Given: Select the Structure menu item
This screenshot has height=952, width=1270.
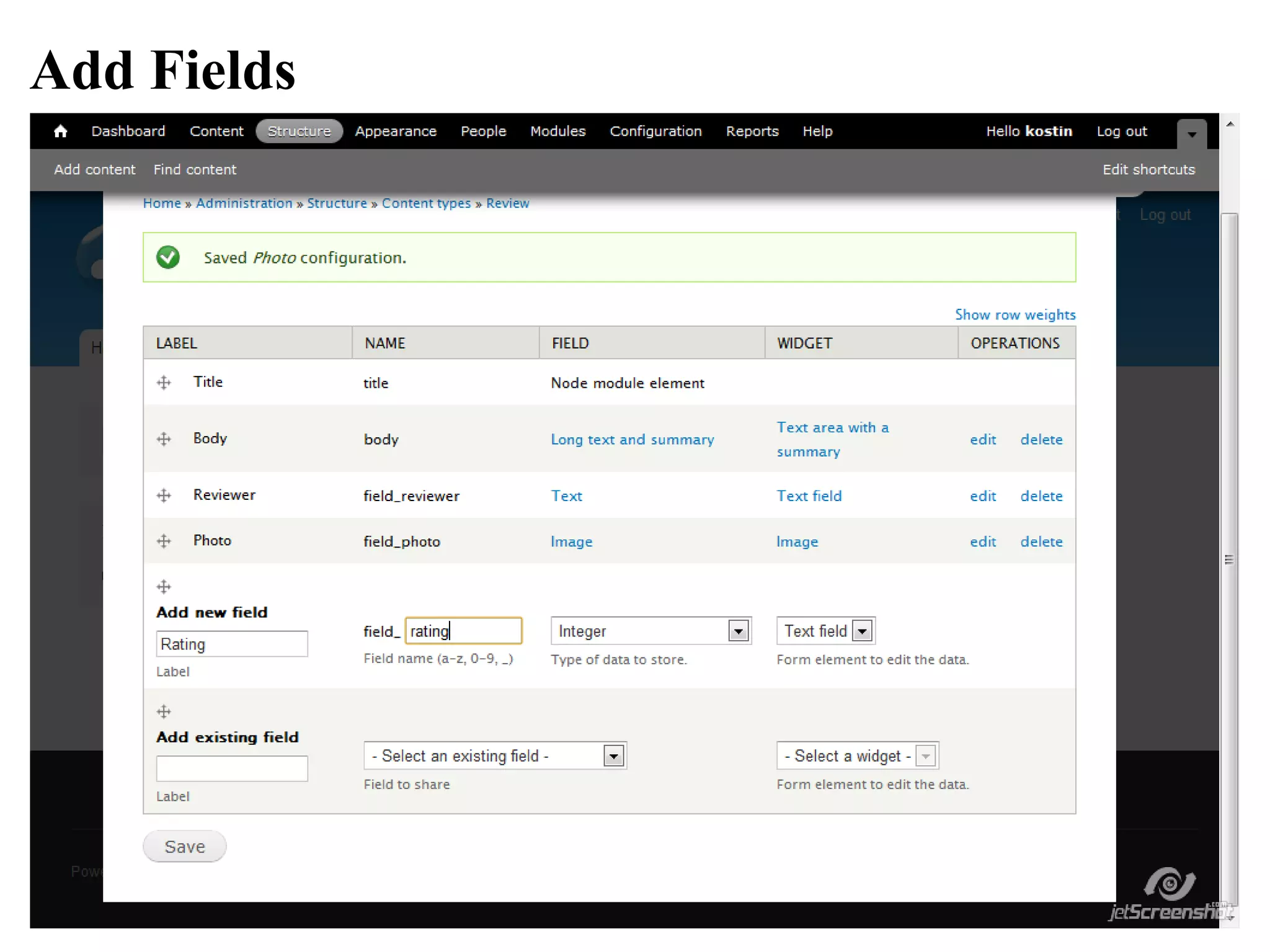Looking at the screenshot, I should click(x=300, y=131).
